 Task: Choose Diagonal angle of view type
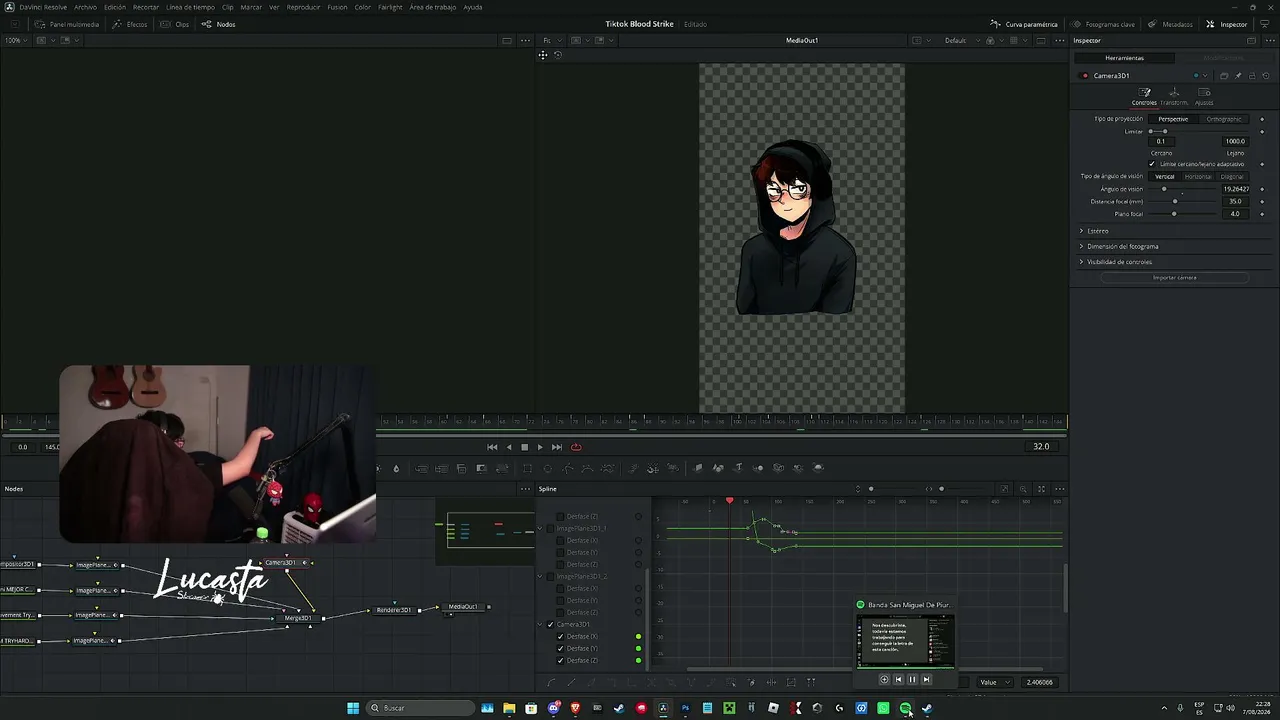1232,176
